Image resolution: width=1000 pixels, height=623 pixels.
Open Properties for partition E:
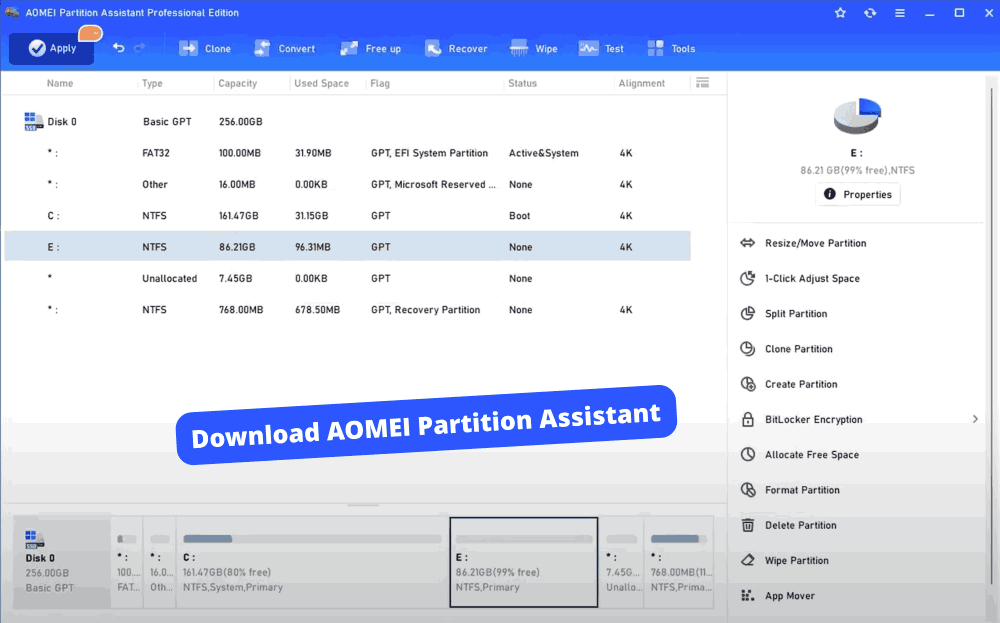coord(858,194)
